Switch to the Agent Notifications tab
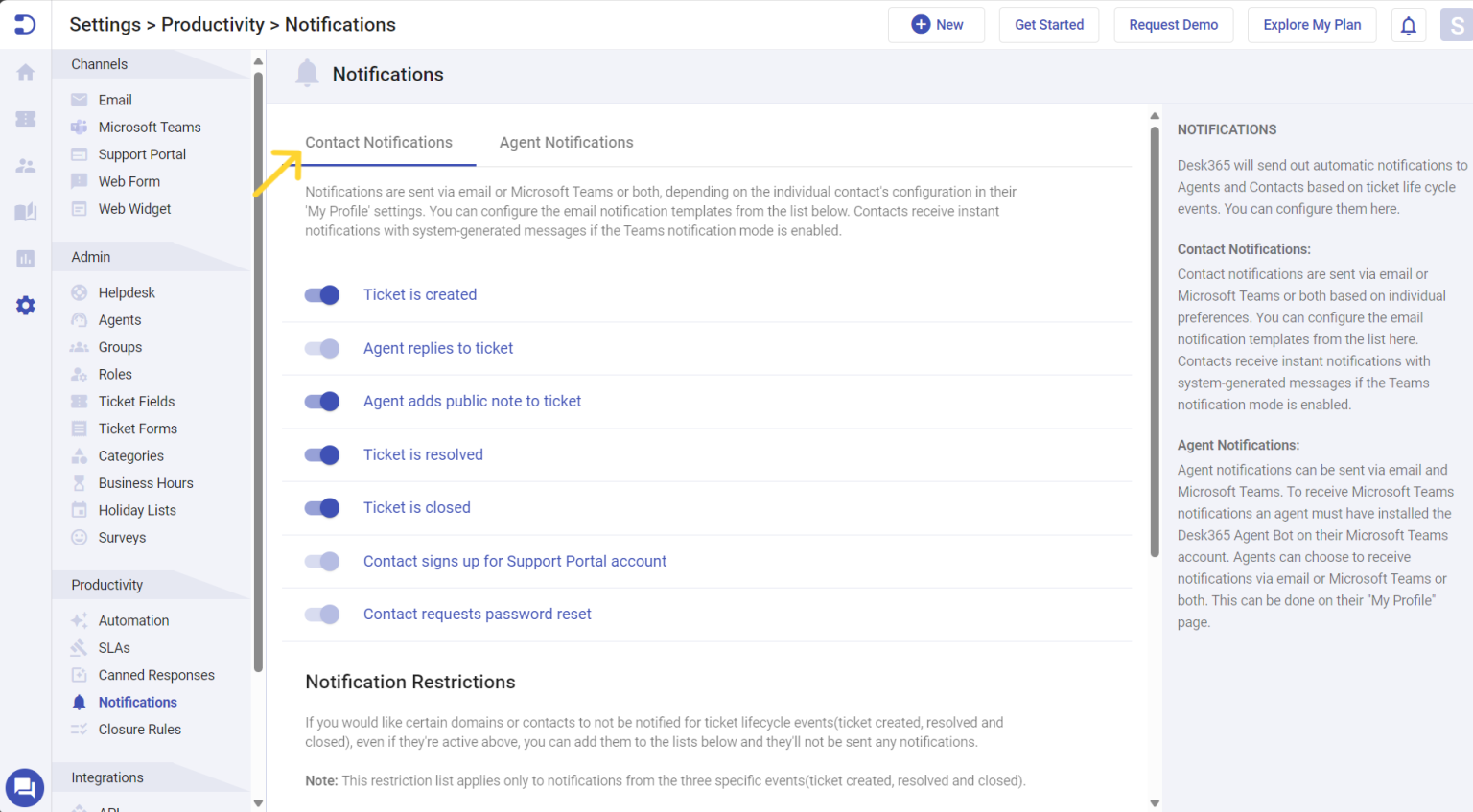This screenshot has width=1473, height=812. pyautogui.click(x=566, y=142)
